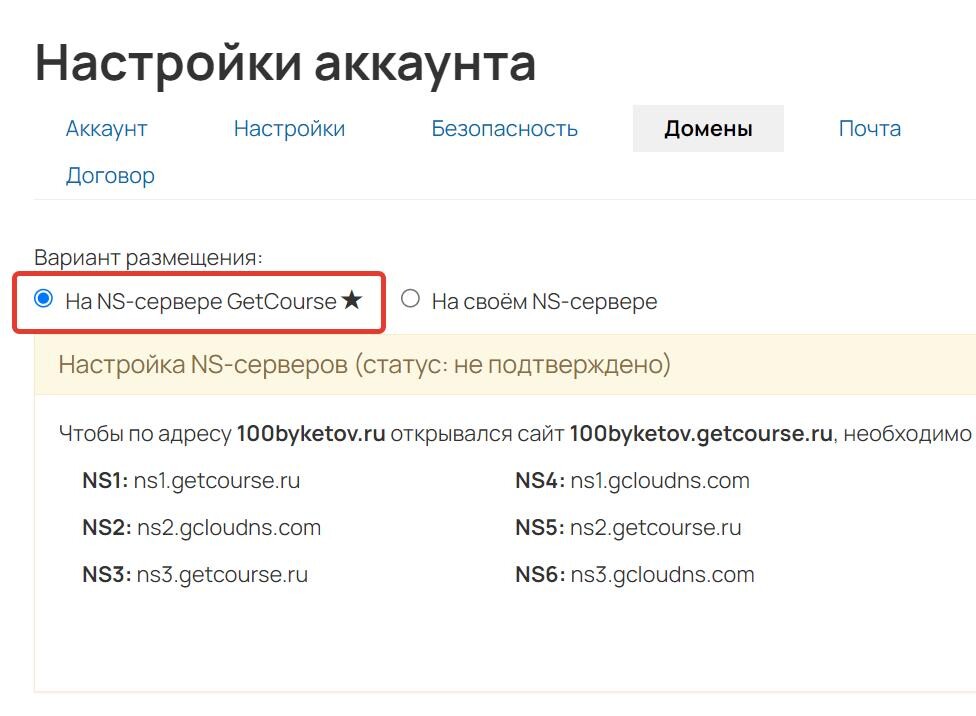This screenshot has width=976, height=716.
Task: Select the 'На NS-сервере GetCourse' radio button
Action: (x=44, y=299)
